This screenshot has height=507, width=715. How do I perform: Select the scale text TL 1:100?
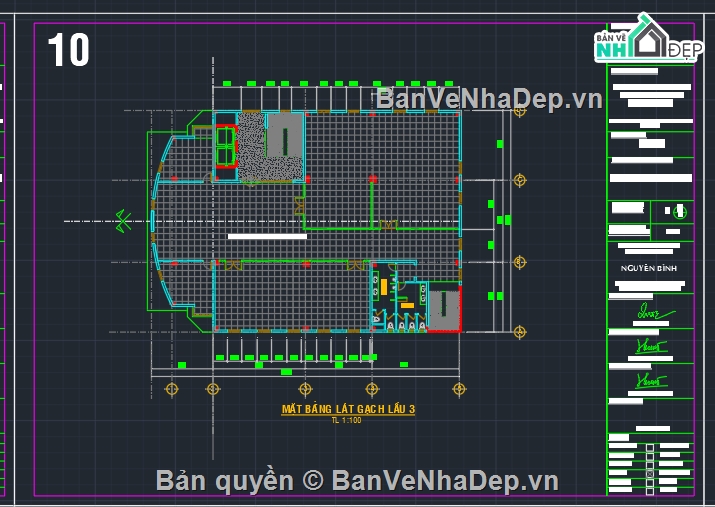coord(347,420)
